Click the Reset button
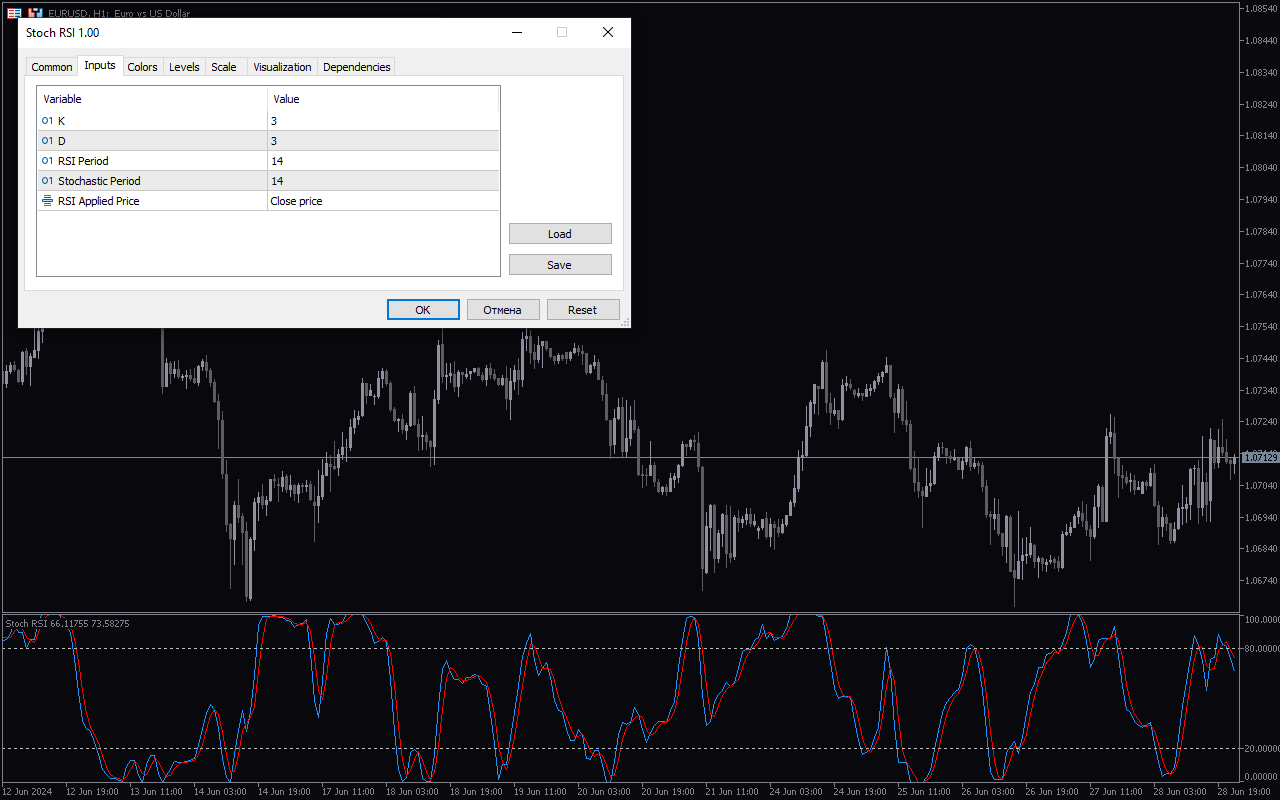 click(583, 310)
